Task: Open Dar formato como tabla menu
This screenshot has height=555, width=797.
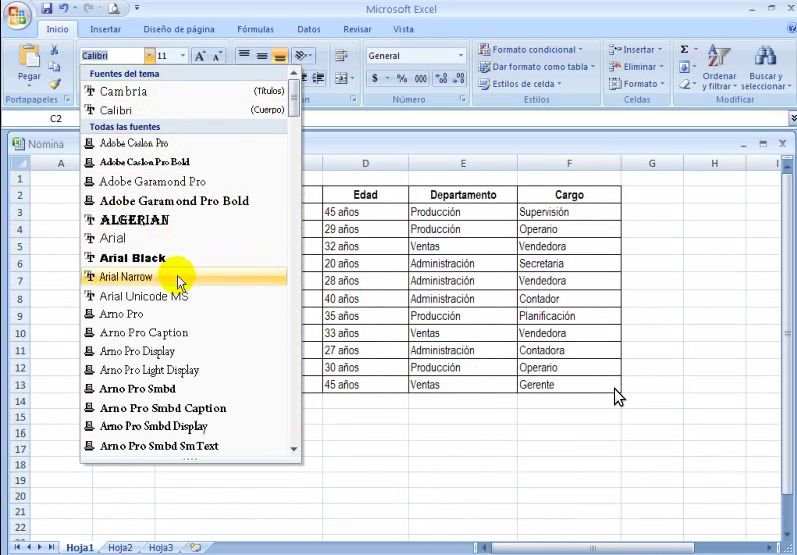Action: (536, 67)
